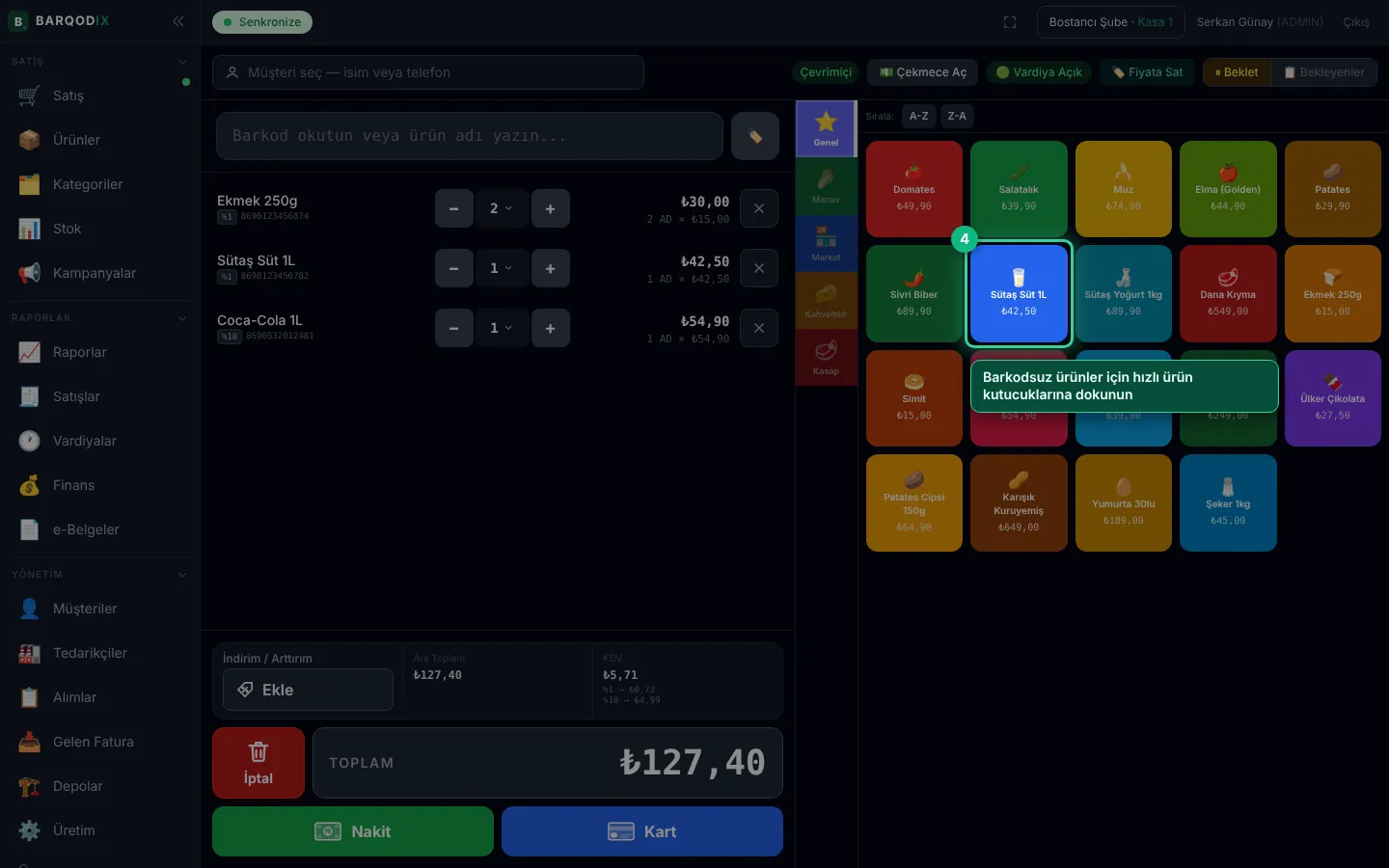This screenshot has width=1389, height=868.
Task: Open Depolar in the sidebar
Action: coord(99,786)
